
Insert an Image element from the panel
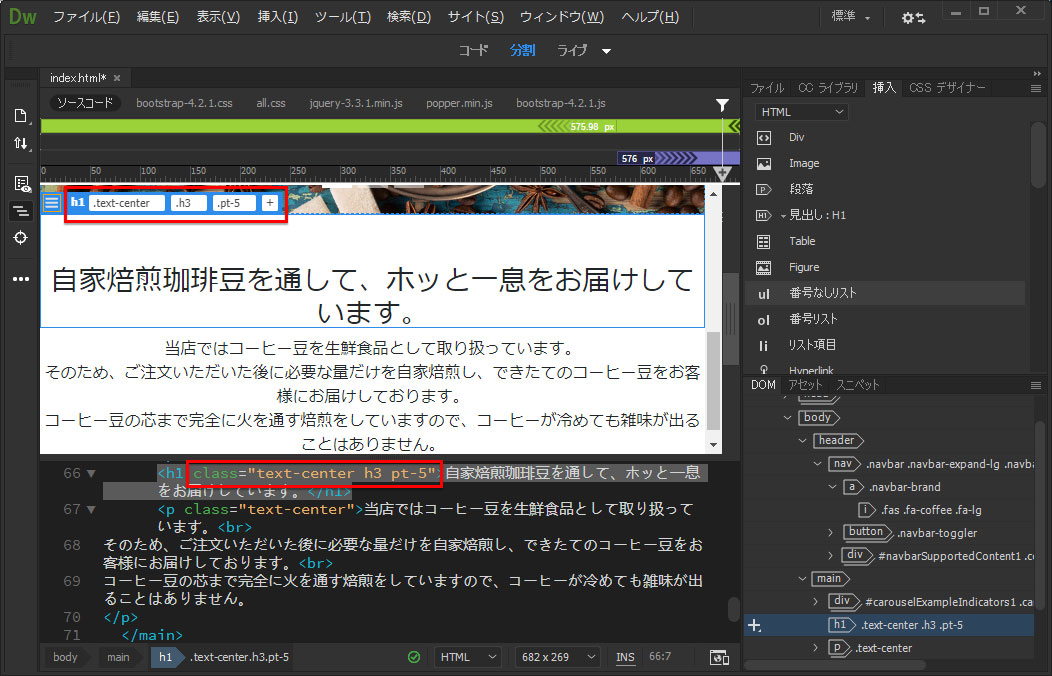pyautogui.click(x=803, y=163)
